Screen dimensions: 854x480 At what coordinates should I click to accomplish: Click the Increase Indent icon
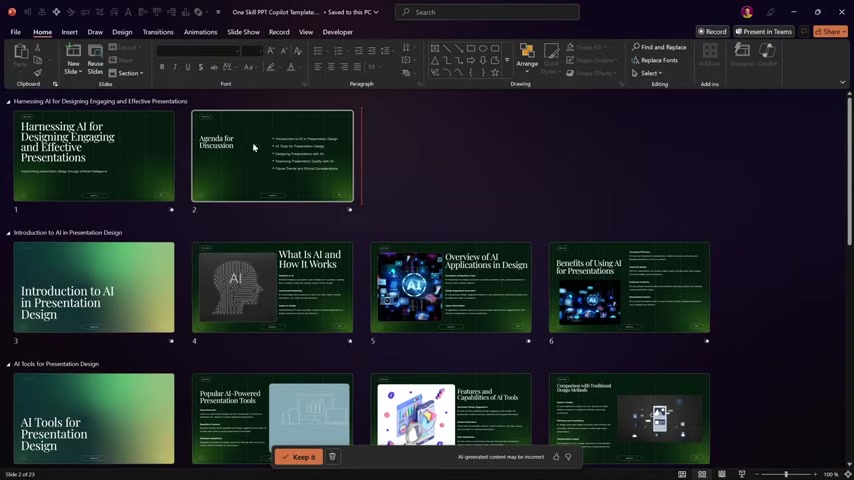point(371,51)
